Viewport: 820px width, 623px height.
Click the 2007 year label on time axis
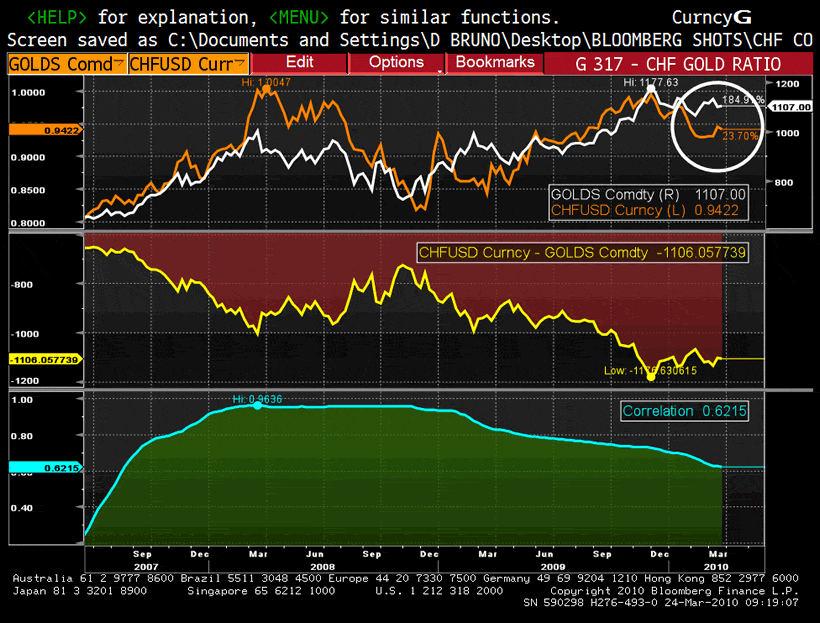coord(146,567)
